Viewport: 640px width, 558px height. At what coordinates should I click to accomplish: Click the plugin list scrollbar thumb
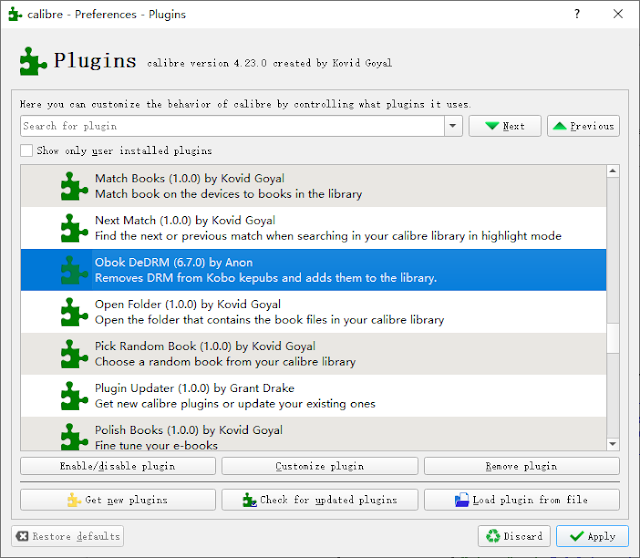point(613,338)
